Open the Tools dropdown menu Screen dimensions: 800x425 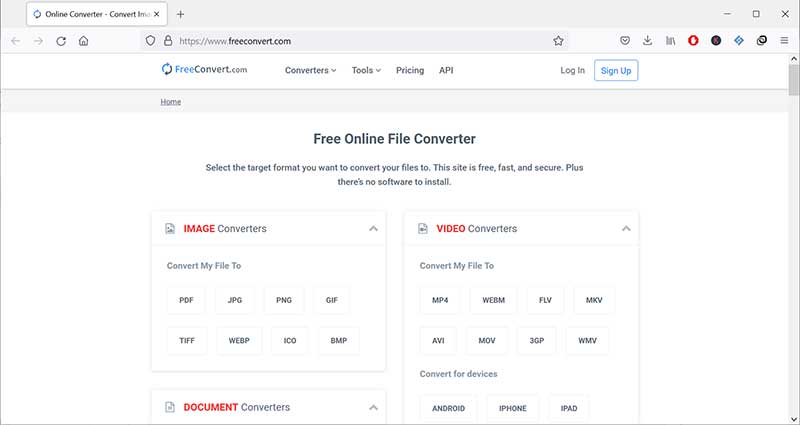tap(366, 70)
